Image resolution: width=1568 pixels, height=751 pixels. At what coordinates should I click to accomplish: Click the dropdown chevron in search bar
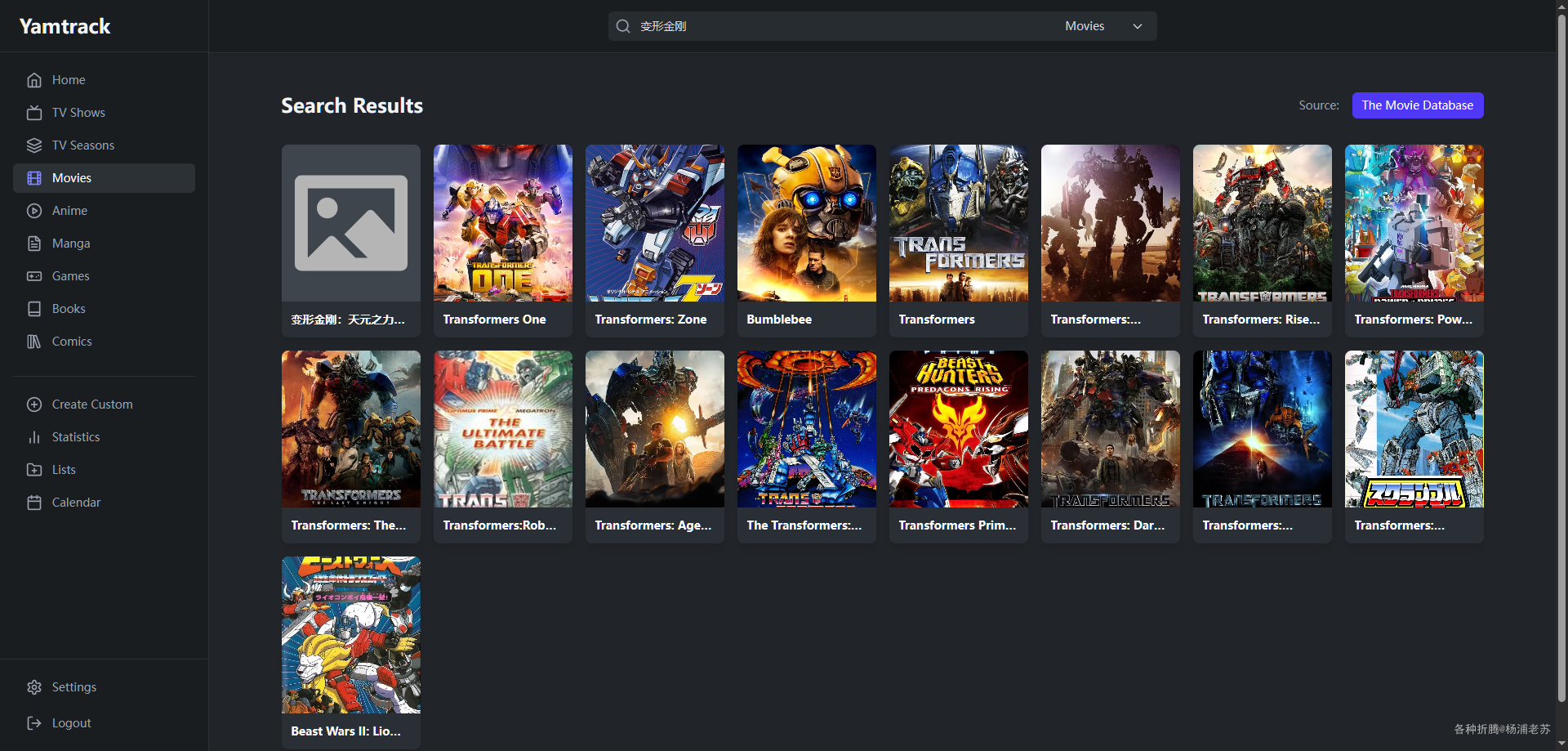(x=1138, y=26)
